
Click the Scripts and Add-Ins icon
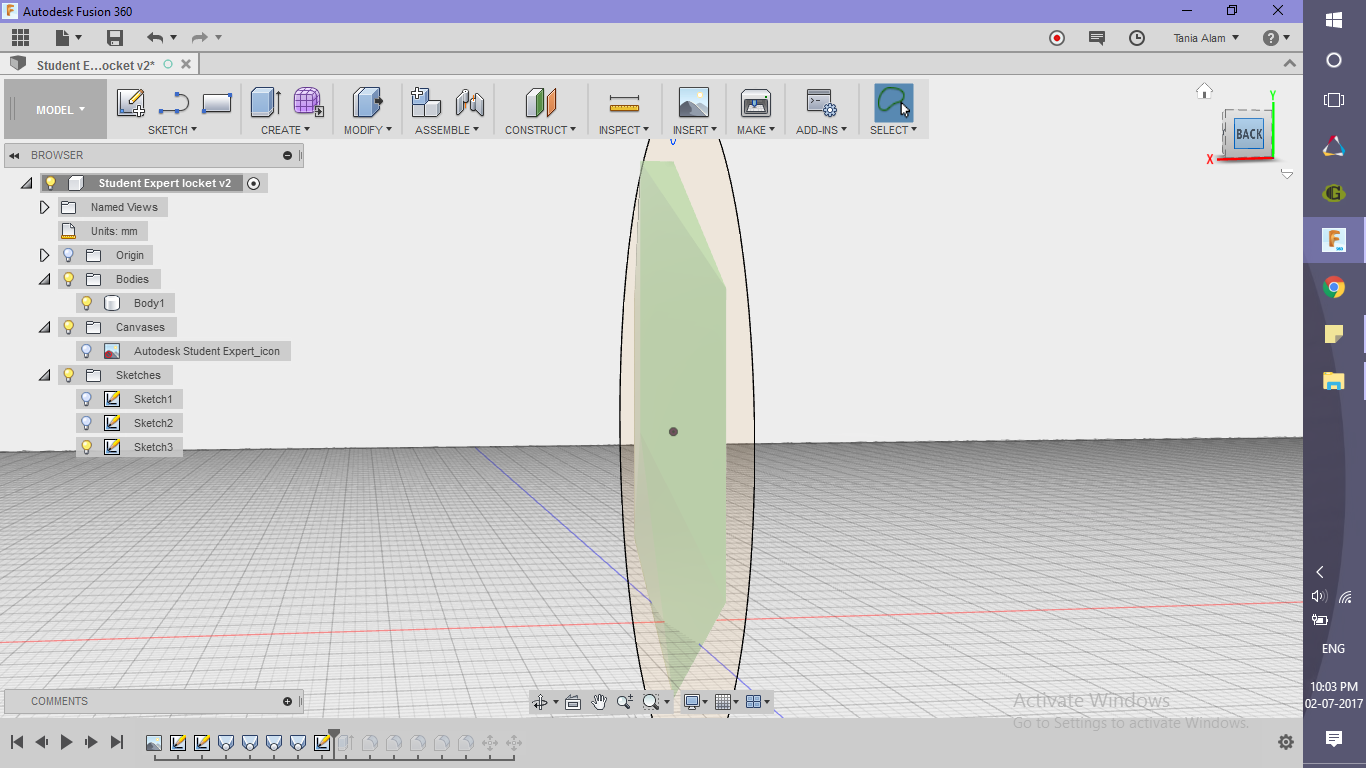[x=822, y=103]
